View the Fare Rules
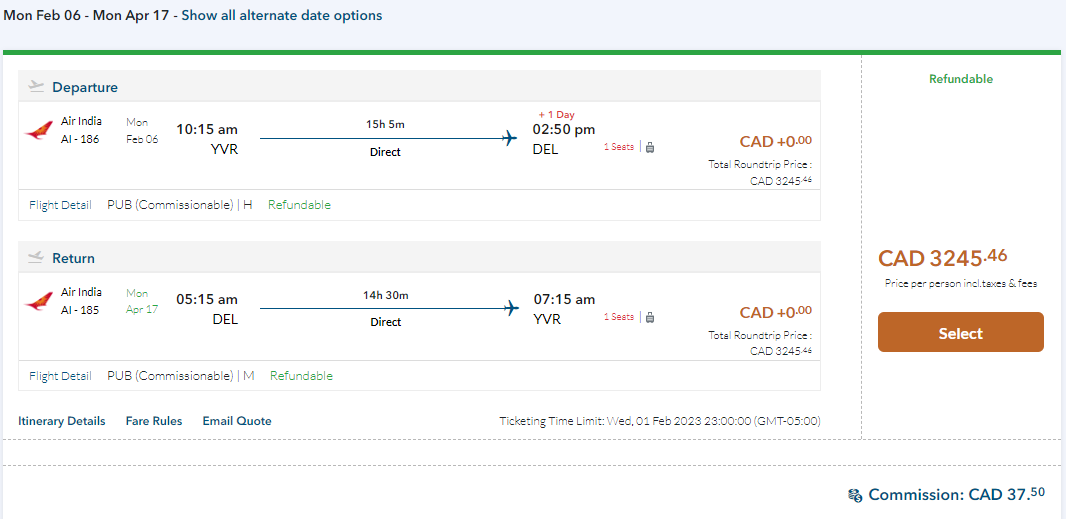Screen dimensions: 1066x519 coord(154,421)
